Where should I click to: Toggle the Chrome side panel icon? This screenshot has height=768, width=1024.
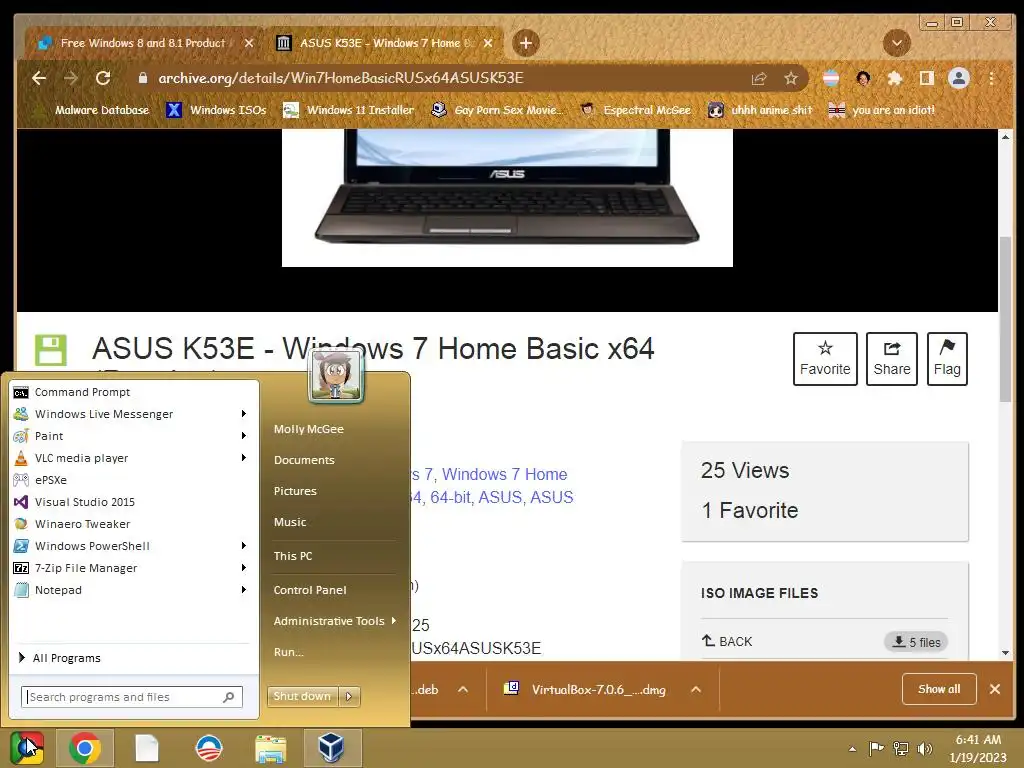[926, 79]
